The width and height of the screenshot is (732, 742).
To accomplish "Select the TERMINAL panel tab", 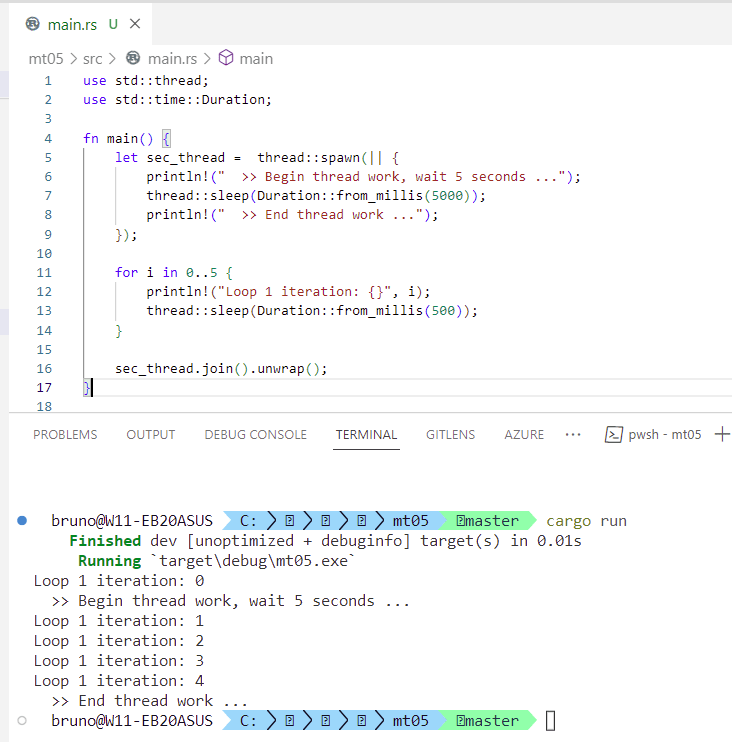I will point(366,434).
